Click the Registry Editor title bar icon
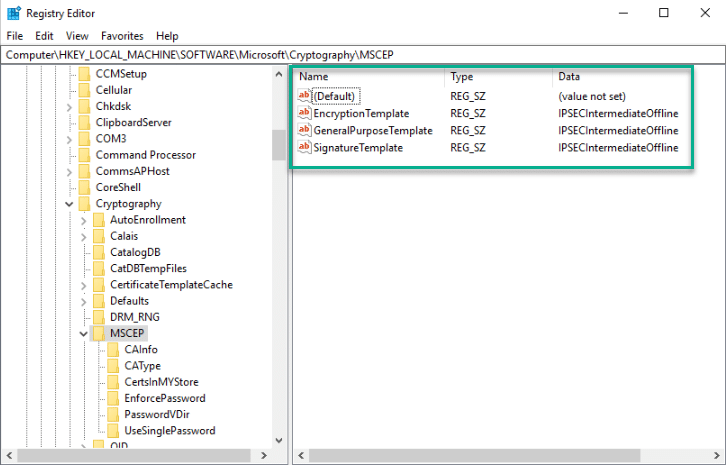 coord(14,13)
